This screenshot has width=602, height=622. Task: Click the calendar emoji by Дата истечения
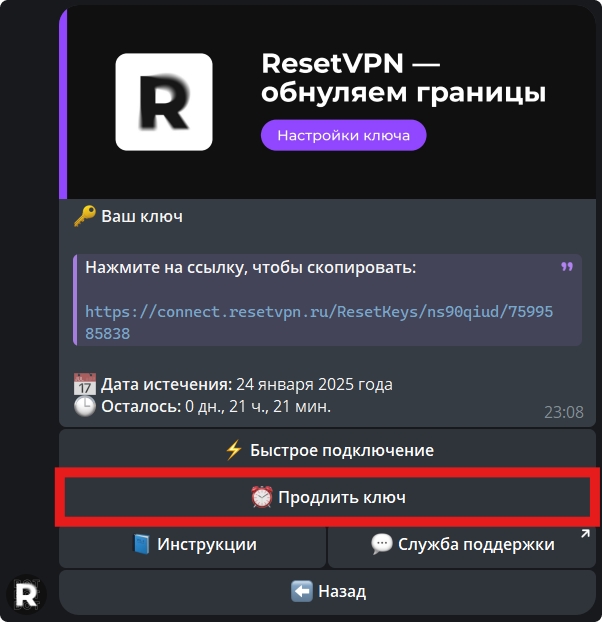tap(85, 384)
